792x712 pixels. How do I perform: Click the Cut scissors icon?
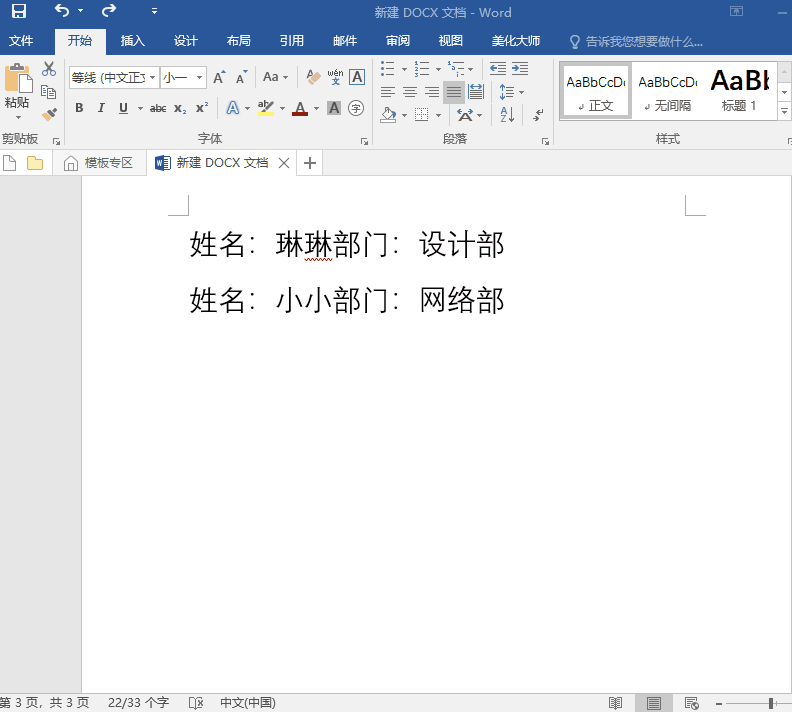point(48,69)
